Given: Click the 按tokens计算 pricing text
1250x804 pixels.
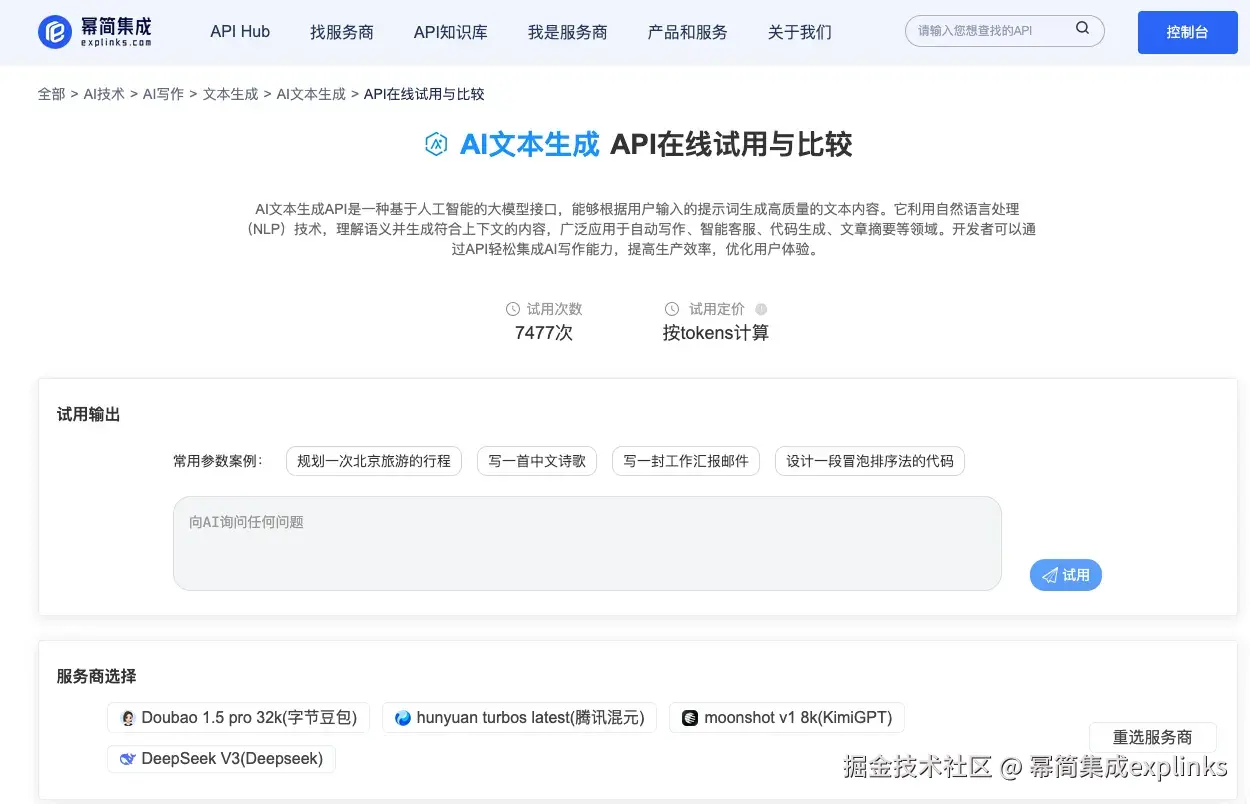Looking at the screenshot, I should click(716, 333).
